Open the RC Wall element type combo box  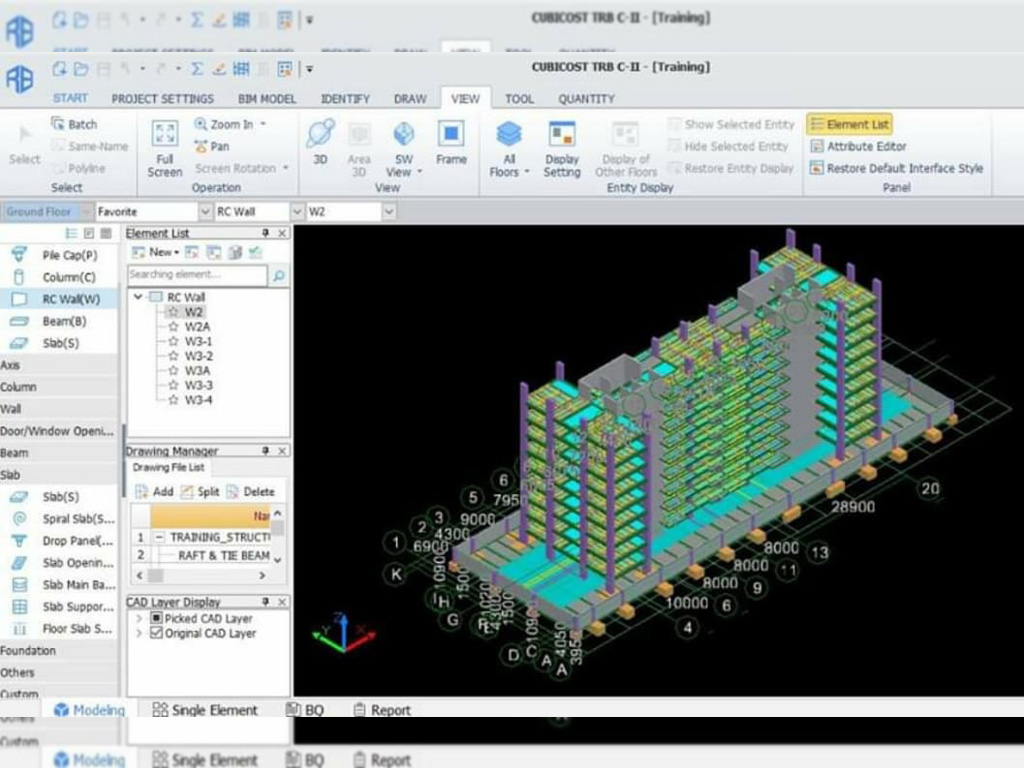pos(259,212)
